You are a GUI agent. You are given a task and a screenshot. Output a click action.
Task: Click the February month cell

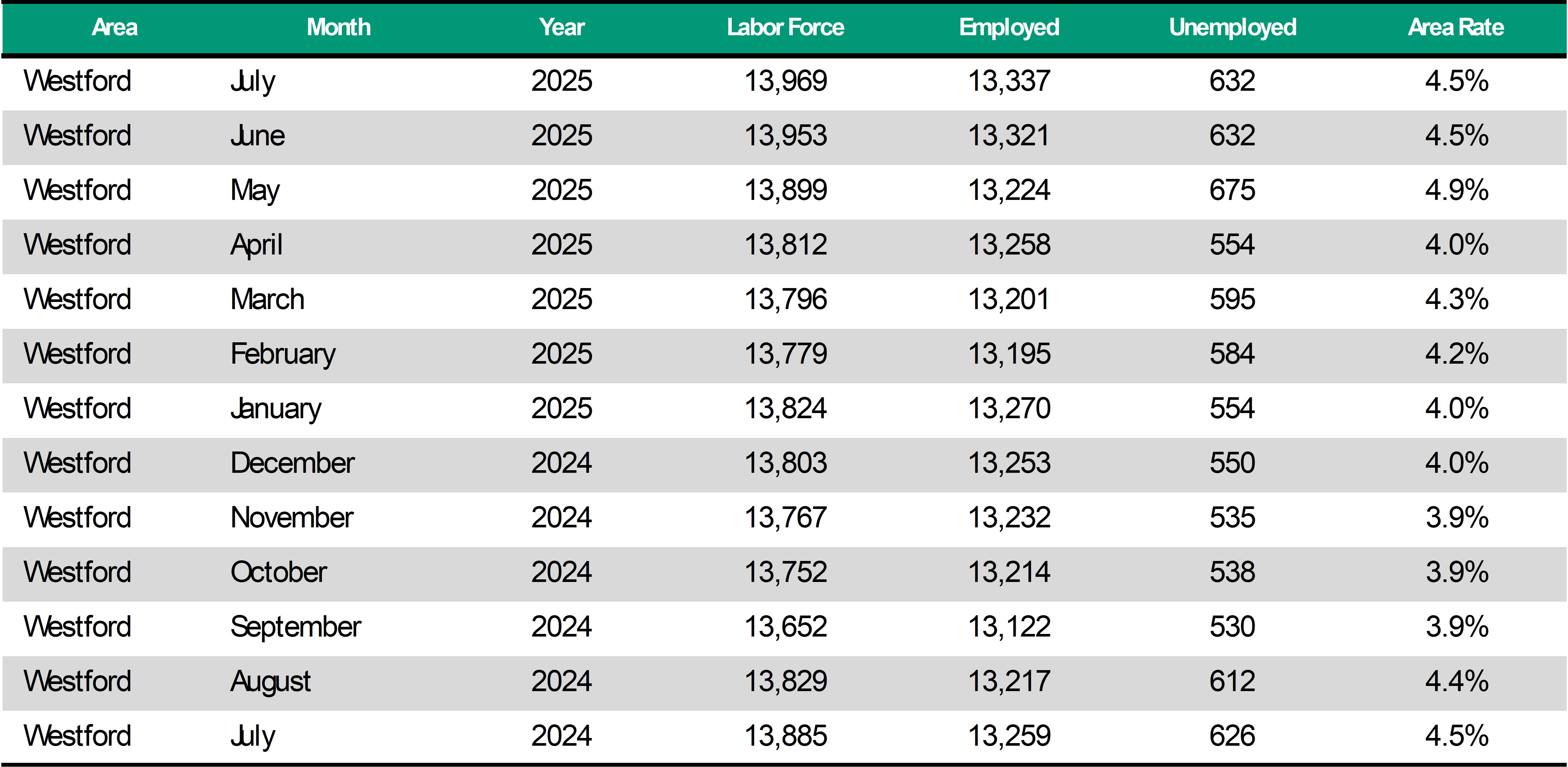283,354
